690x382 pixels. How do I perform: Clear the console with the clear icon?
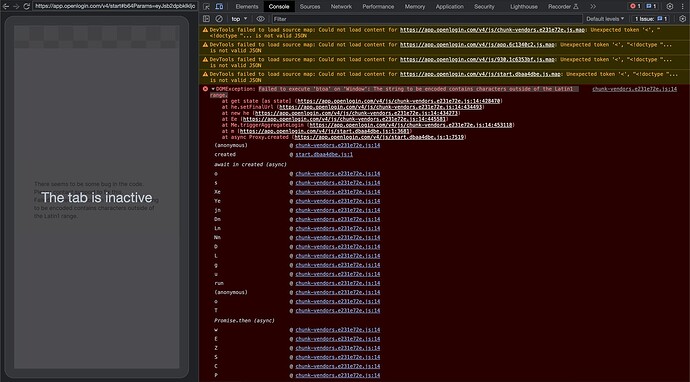(x=219, y=19)
